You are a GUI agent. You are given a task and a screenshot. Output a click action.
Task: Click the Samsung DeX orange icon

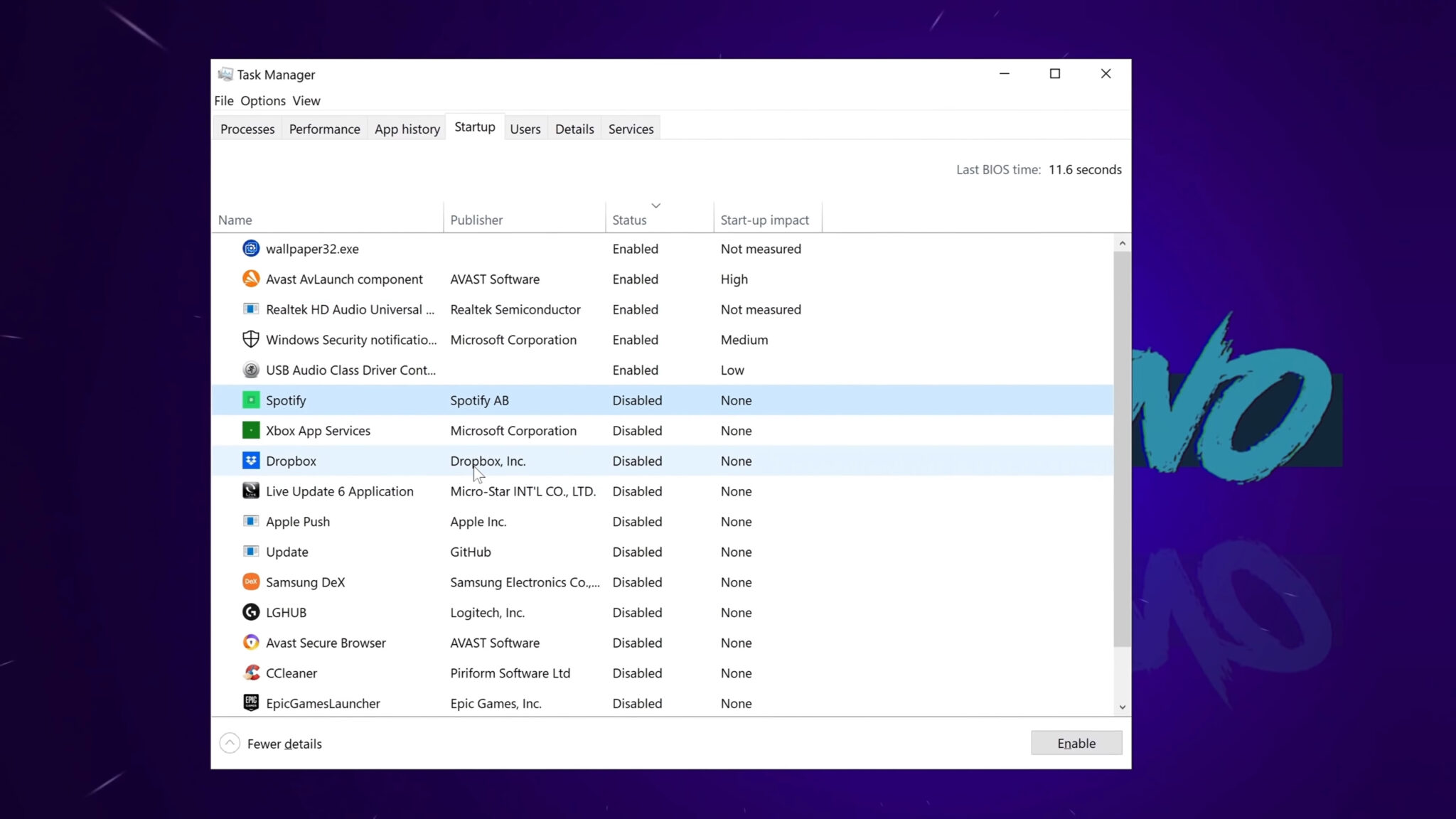point(251,582)
